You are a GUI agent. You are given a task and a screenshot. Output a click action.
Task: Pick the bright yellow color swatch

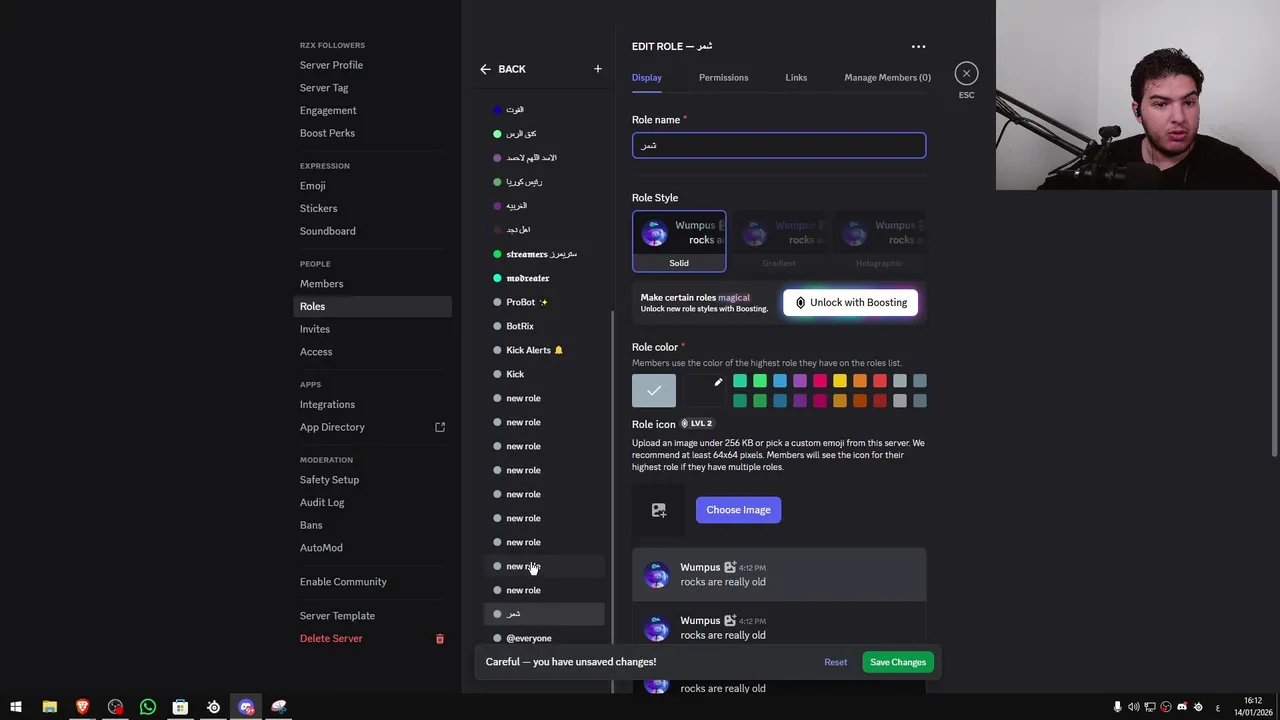(840, 381)
